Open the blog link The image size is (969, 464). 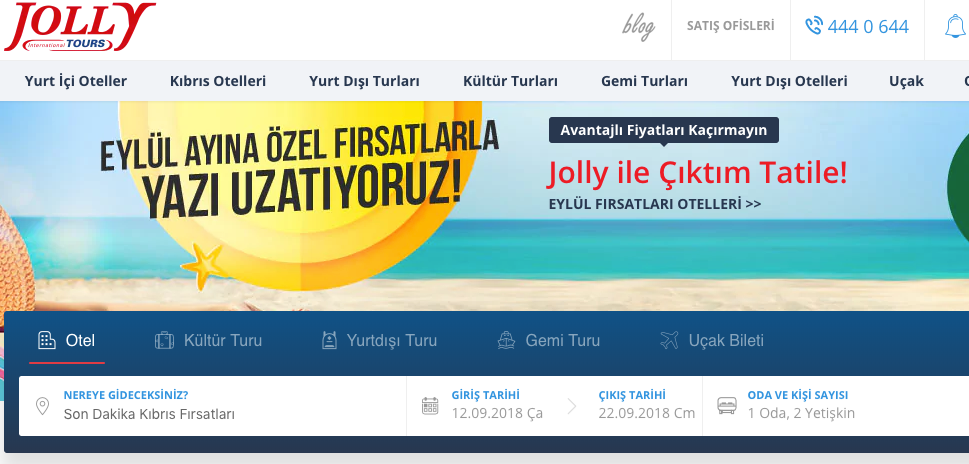[x=638, y=27]
